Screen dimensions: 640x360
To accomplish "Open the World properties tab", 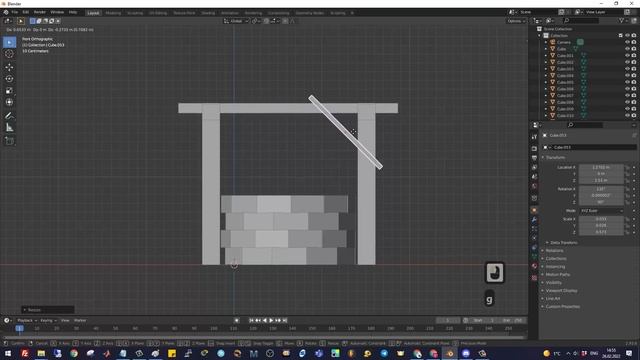I will point(534,186).
